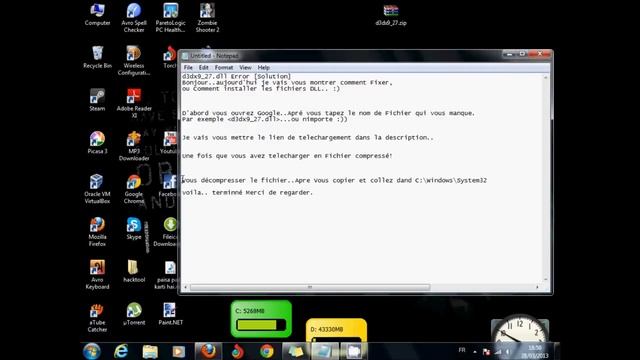Open Windows Media Player from taskbar

[x=178, y=351]
